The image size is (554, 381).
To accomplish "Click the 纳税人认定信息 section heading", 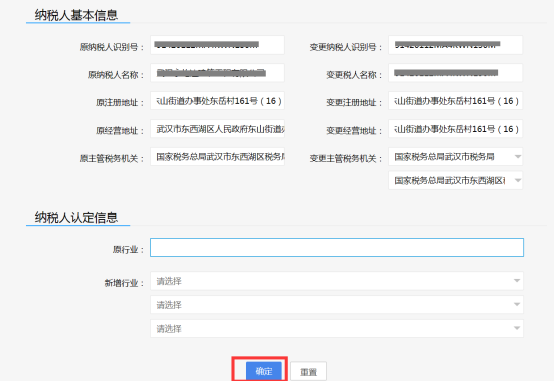I will [76, 217].
